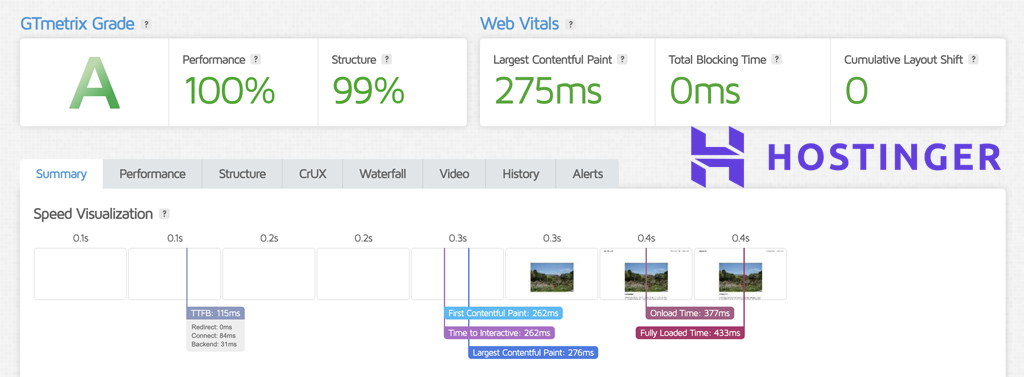Open the History tab
Screen dimensions: 1024x377
coord(520,174)
